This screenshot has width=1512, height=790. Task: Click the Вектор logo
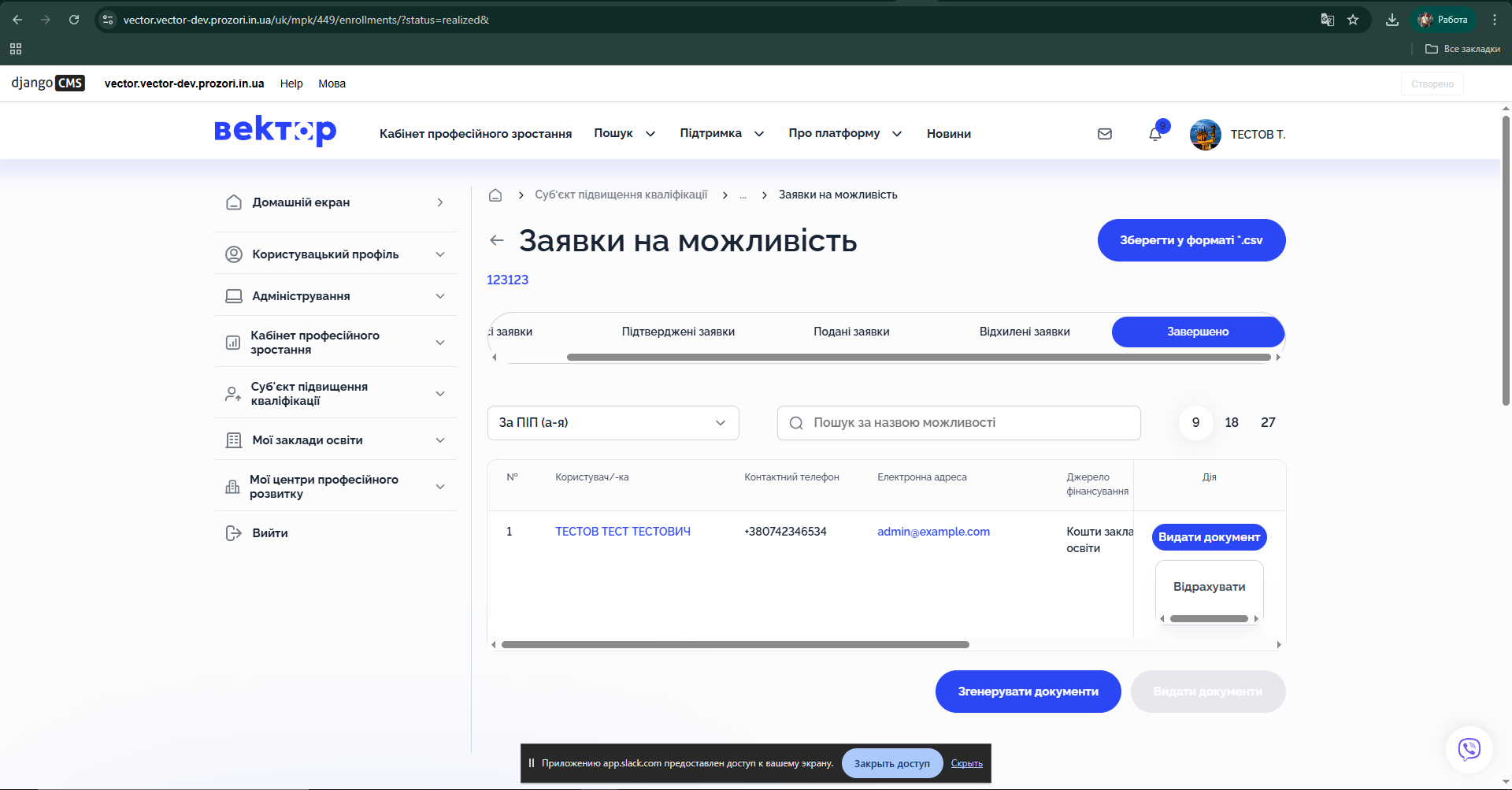pyautogui.click(x=276, y=131)
